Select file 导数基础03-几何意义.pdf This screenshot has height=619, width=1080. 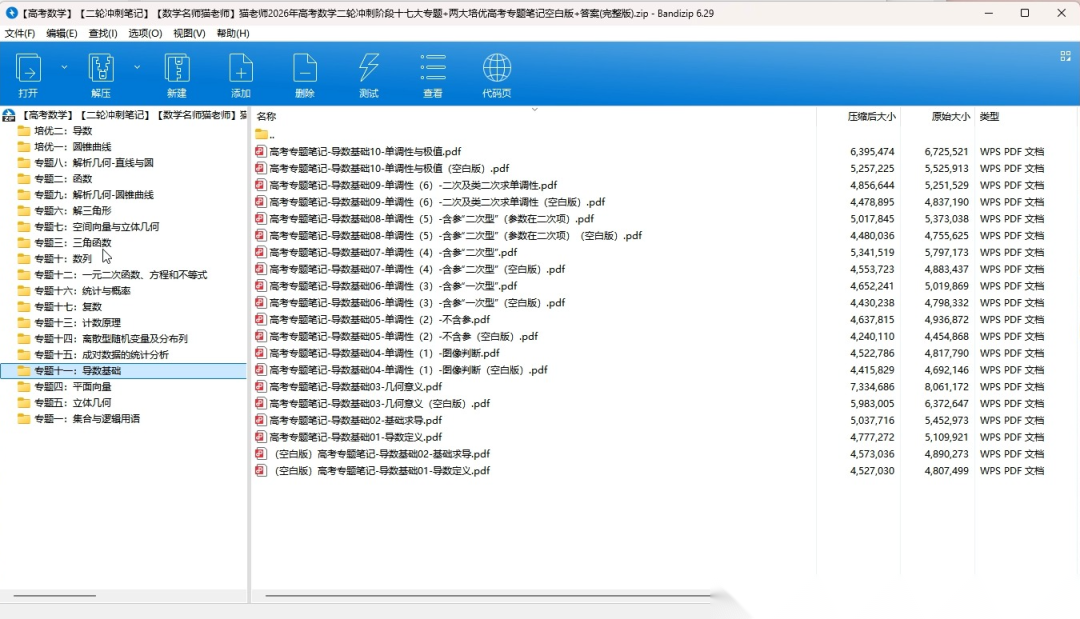[x=355, y=387]
